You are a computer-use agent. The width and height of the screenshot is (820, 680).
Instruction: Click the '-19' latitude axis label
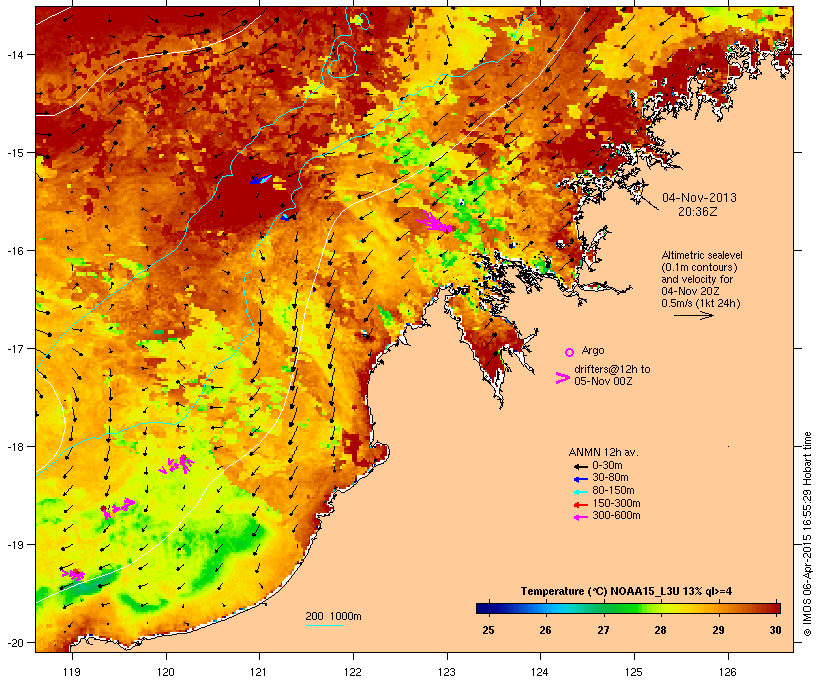14,545
